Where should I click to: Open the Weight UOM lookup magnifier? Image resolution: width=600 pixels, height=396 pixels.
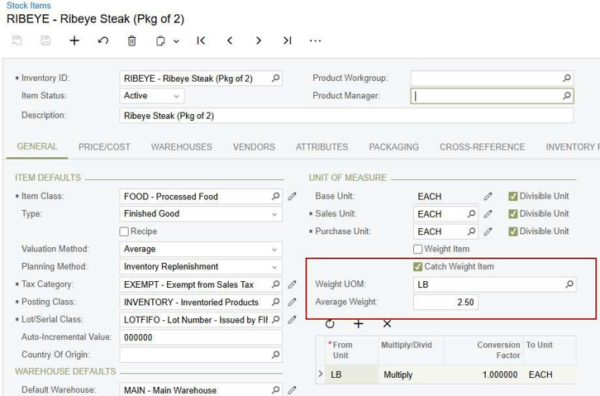pyautogui.click(x=569, y=284)
